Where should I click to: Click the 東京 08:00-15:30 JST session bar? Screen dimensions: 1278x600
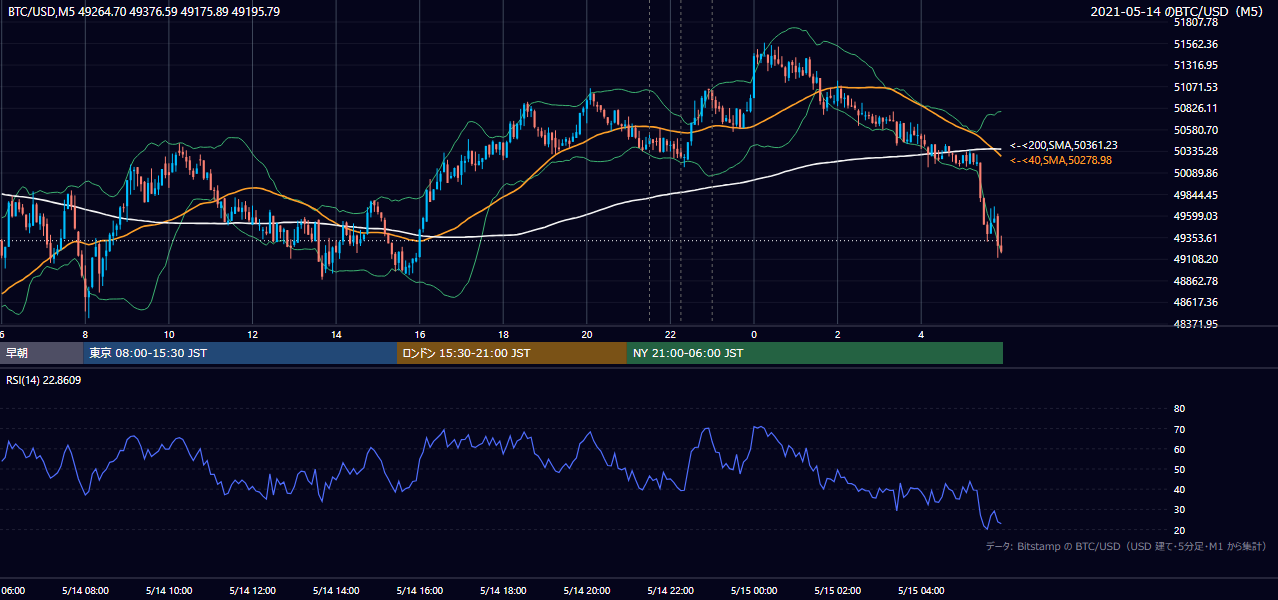pyautogui.click(x=240, y=353)
